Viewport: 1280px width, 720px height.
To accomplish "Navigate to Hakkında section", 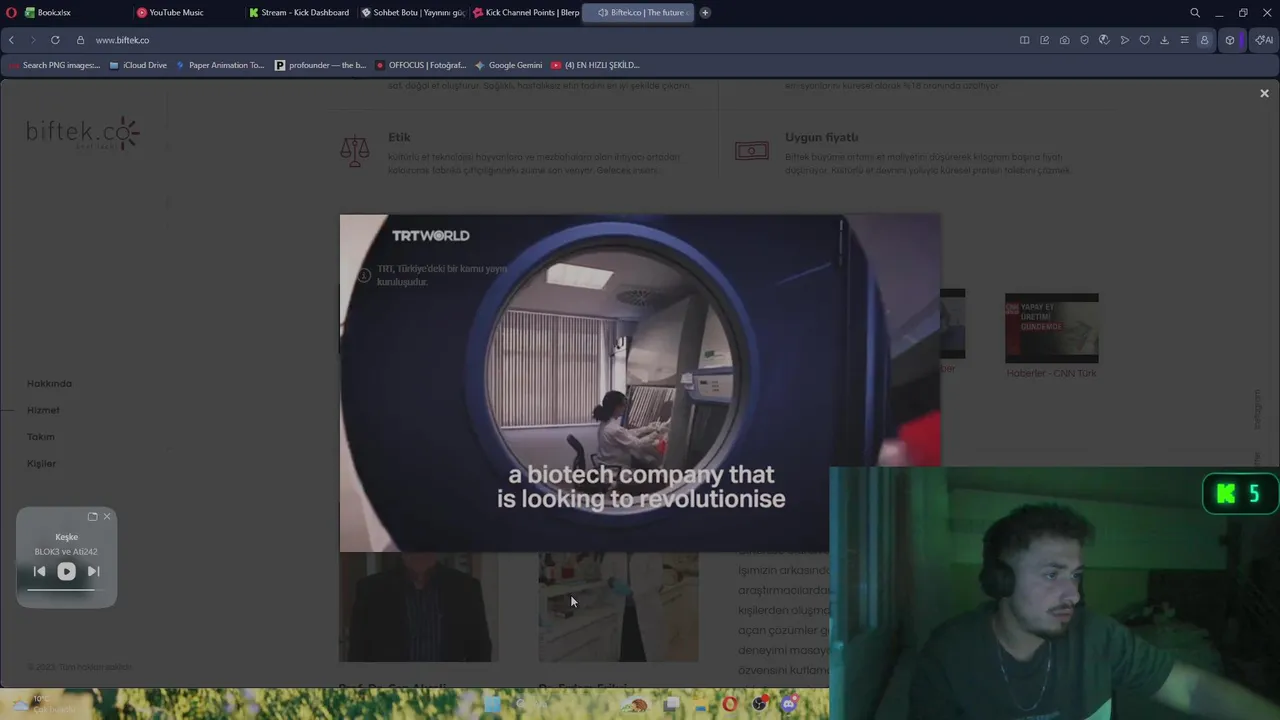I will [x=49, y=384].
